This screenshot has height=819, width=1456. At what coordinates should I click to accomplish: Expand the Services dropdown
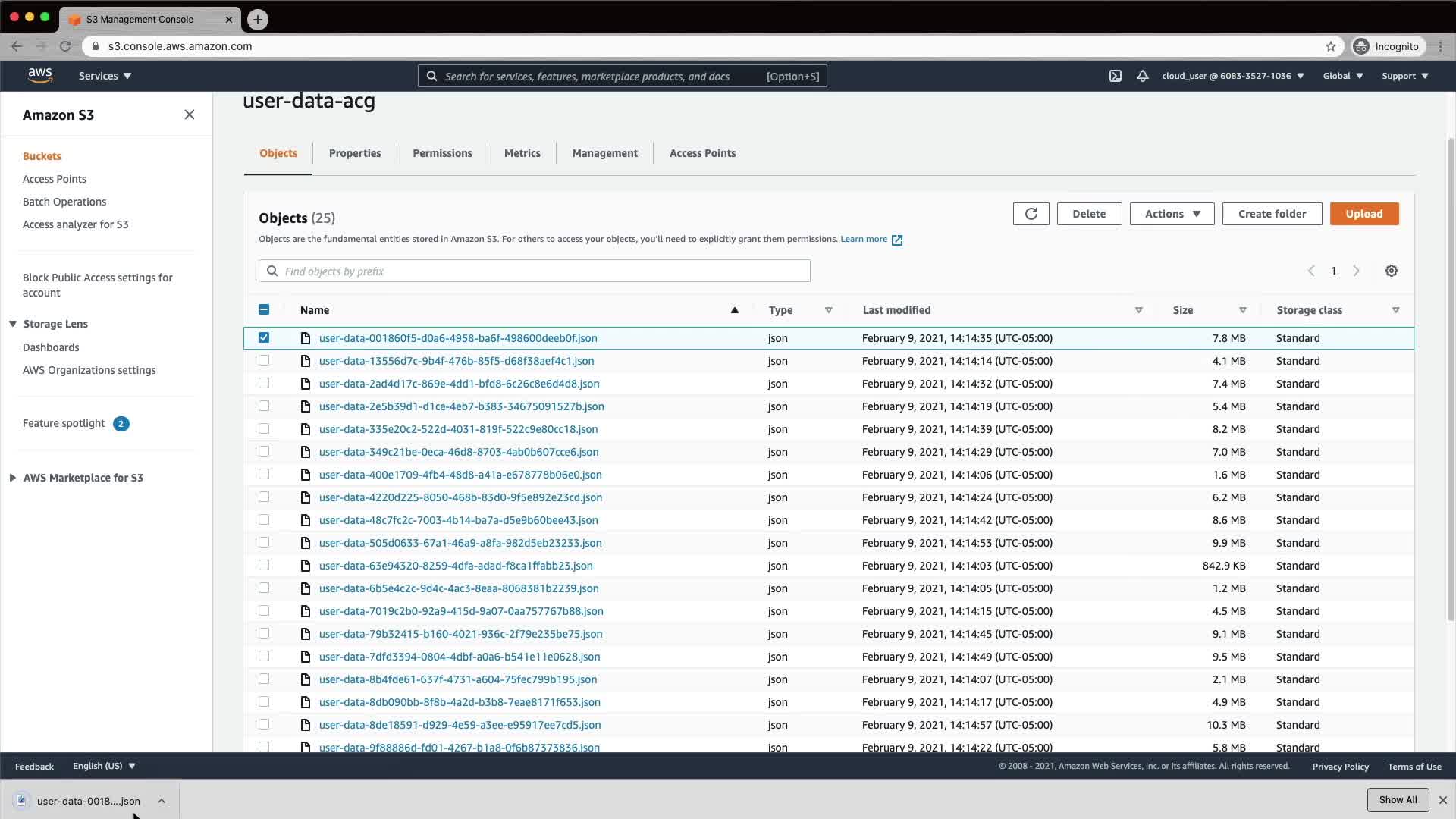coord(105,76)
